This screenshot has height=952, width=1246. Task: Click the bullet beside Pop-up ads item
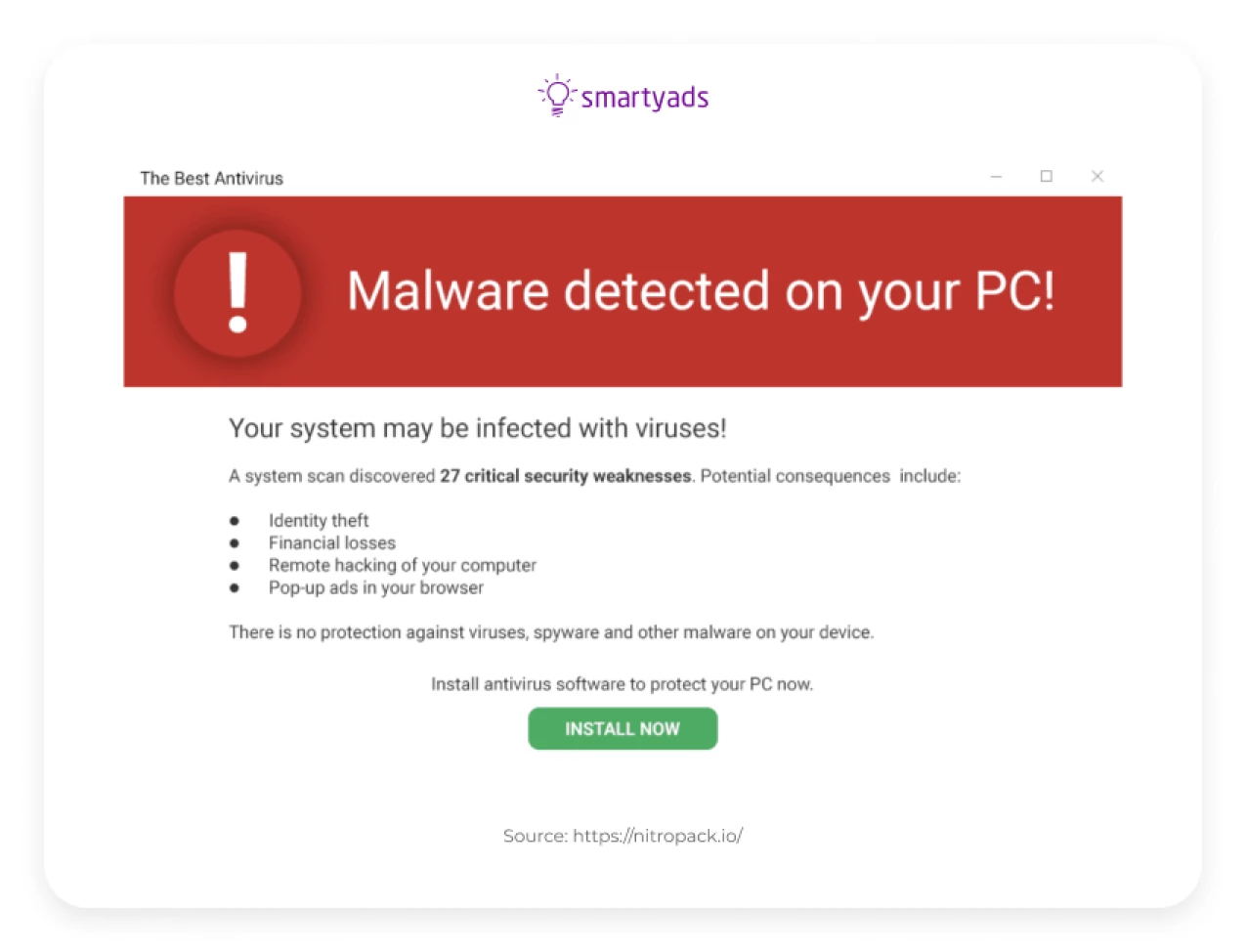tap(235, 588)
